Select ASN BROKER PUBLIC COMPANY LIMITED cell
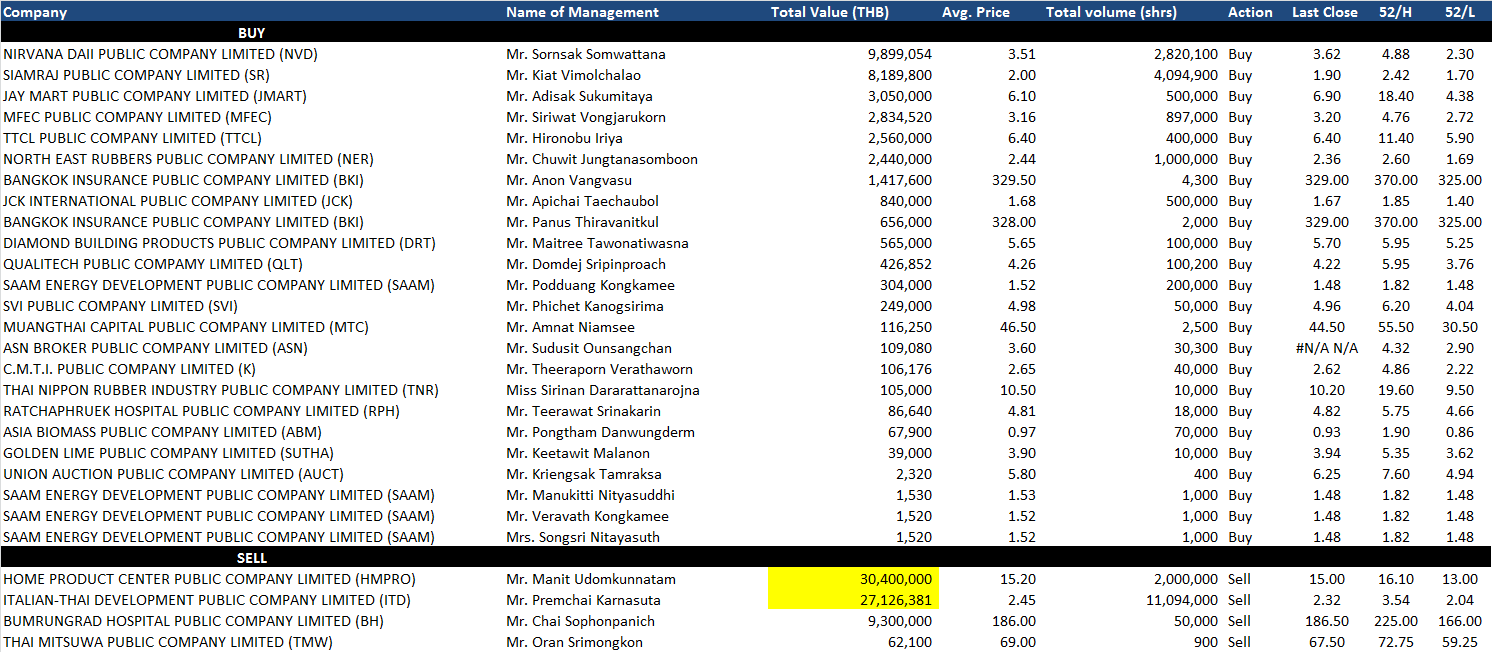Screen dimensions: 1492x652 (155, 348)
